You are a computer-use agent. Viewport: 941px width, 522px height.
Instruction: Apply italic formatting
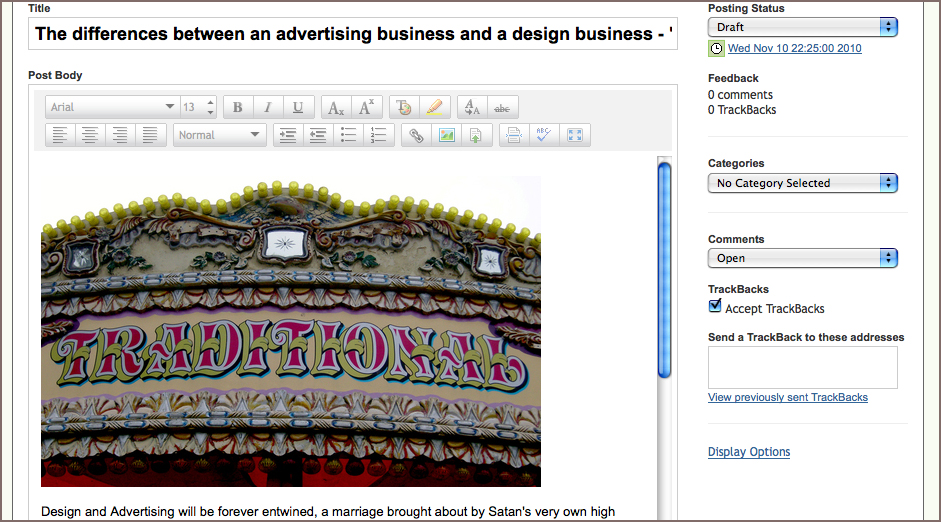pyautogui.click(x=268, y=107)
